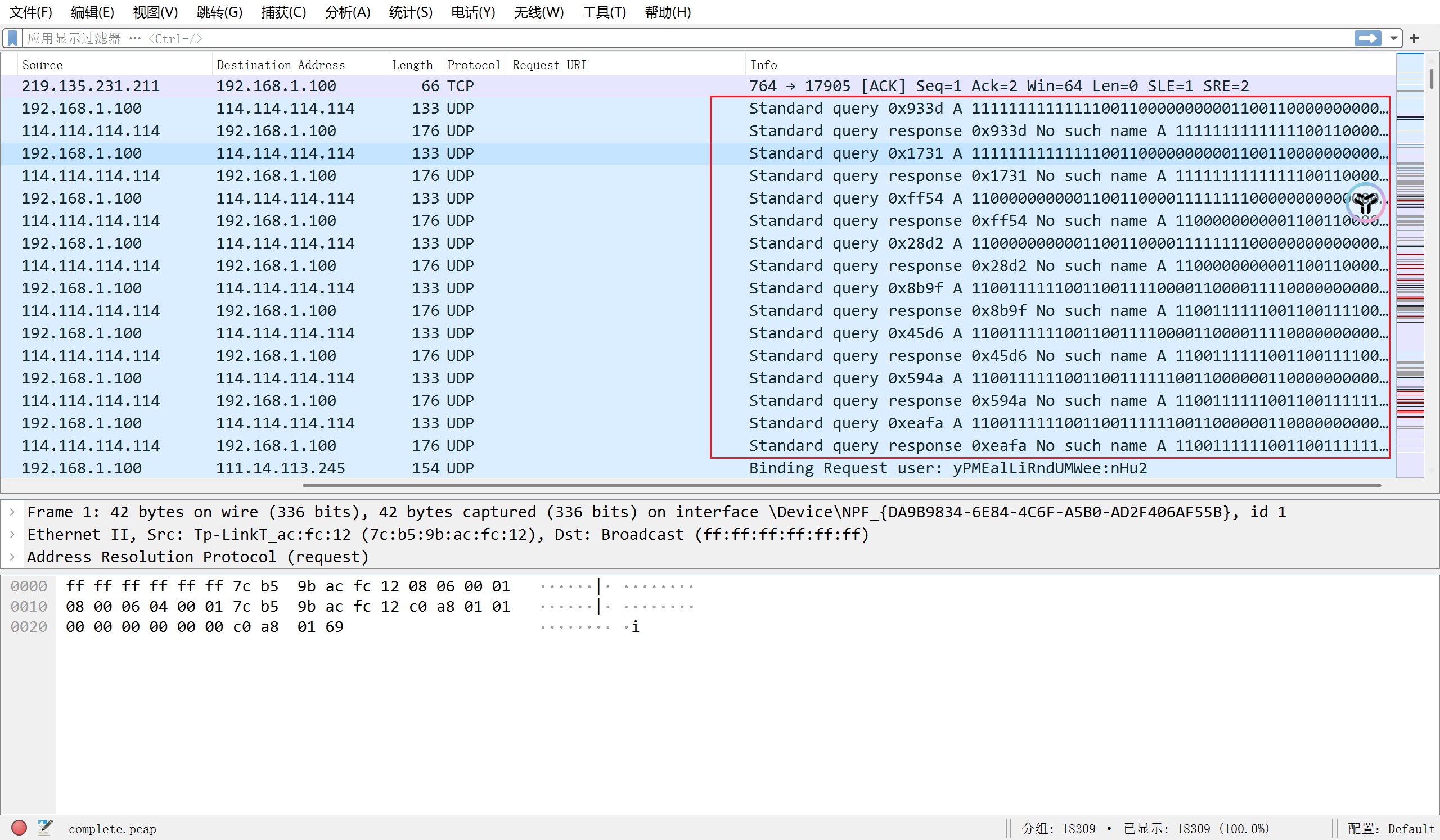Click the packet list horizontal scrollbar
This screenshot has width=1440, height=840.
point(841,485)
